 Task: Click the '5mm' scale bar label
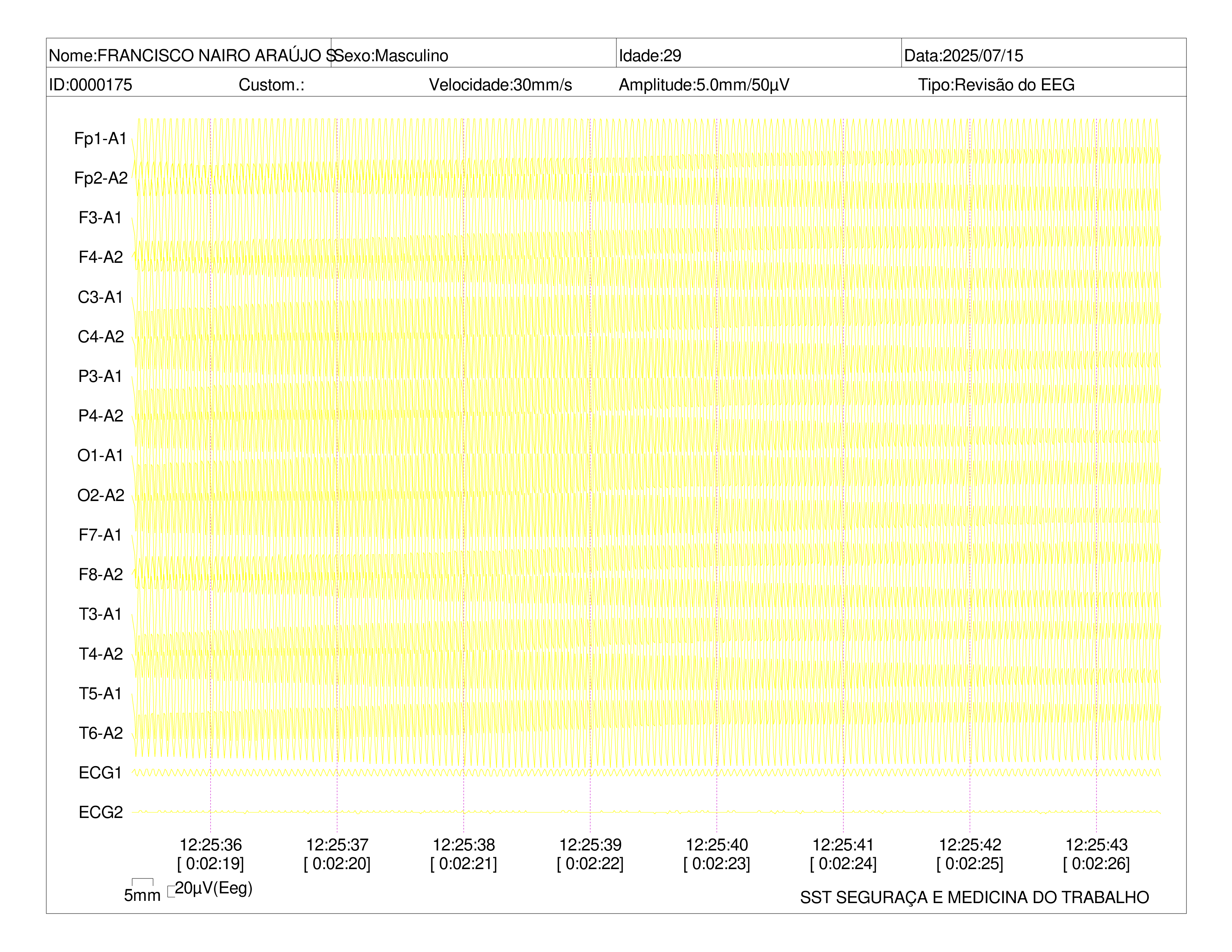tap(142, 895)
